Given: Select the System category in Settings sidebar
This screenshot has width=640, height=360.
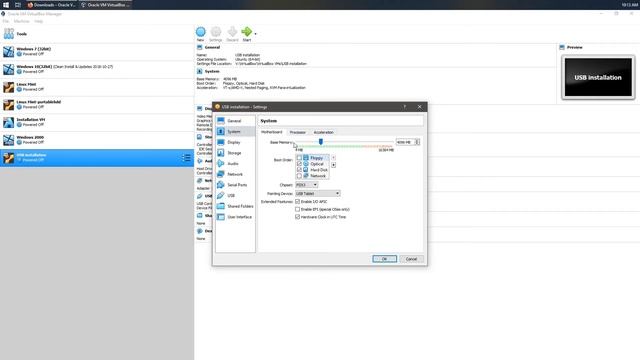Looking at the screenshot, I should pyautogui.click(x=235, y=131).
